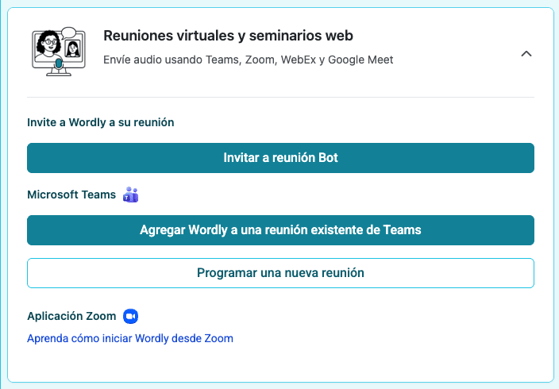Click the Zoom camera logo icon

pyautogui.click(x=130, y=316)
